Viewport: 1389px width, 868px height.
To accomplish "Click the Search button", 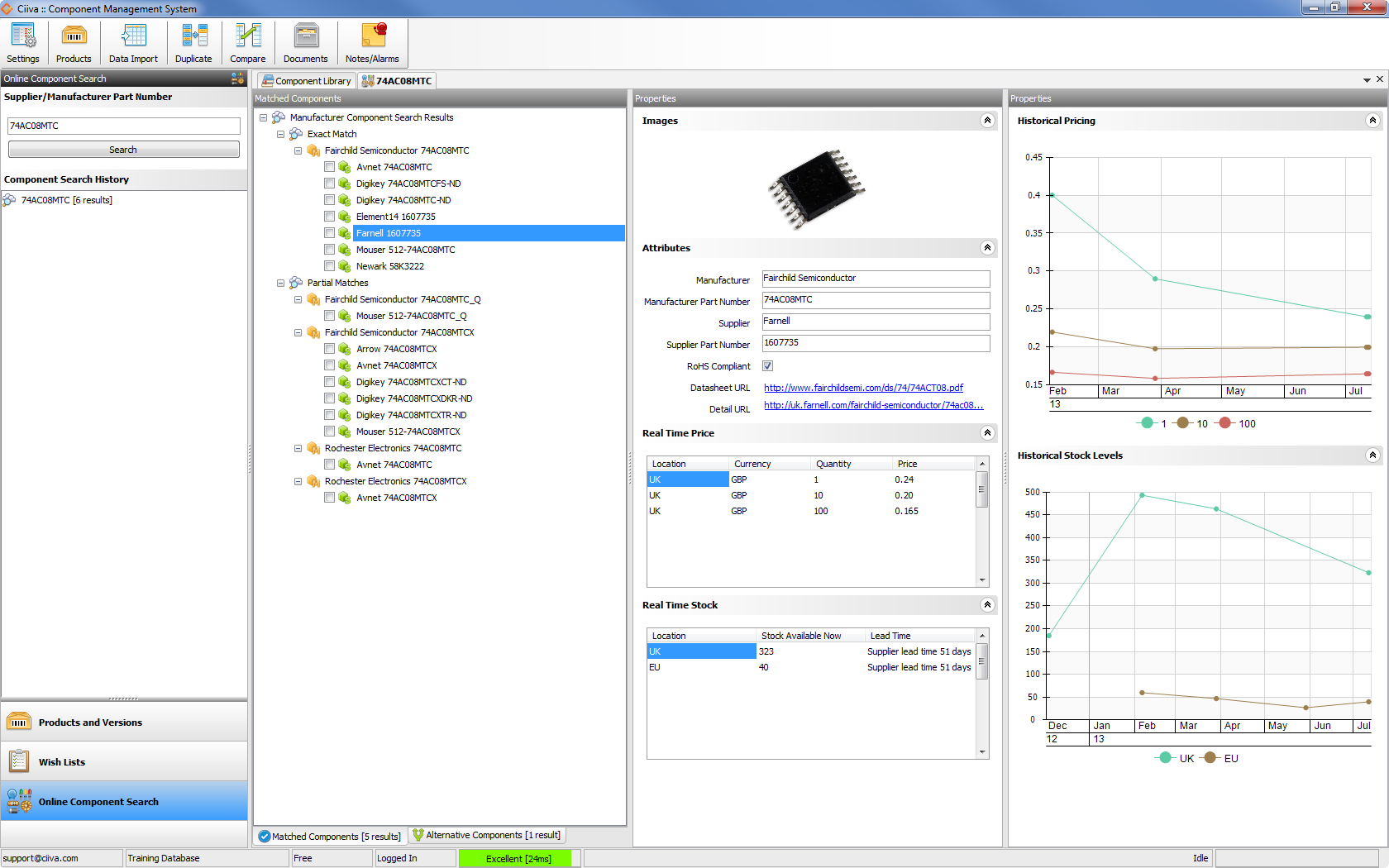I will tap(124, 150).
